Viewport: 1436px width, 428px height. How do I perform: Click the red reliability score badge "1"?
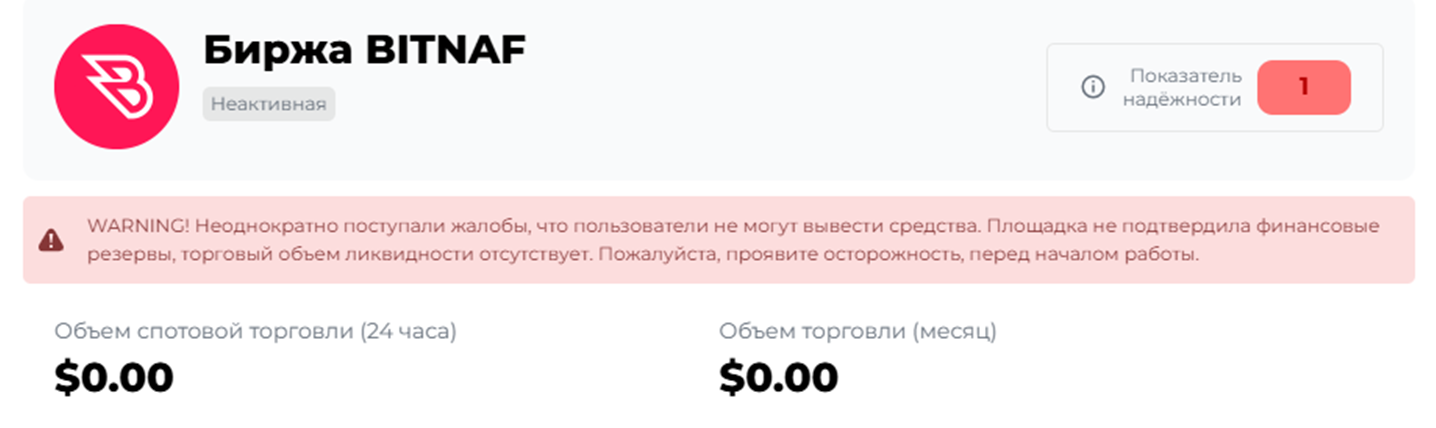pos(1303,88)
